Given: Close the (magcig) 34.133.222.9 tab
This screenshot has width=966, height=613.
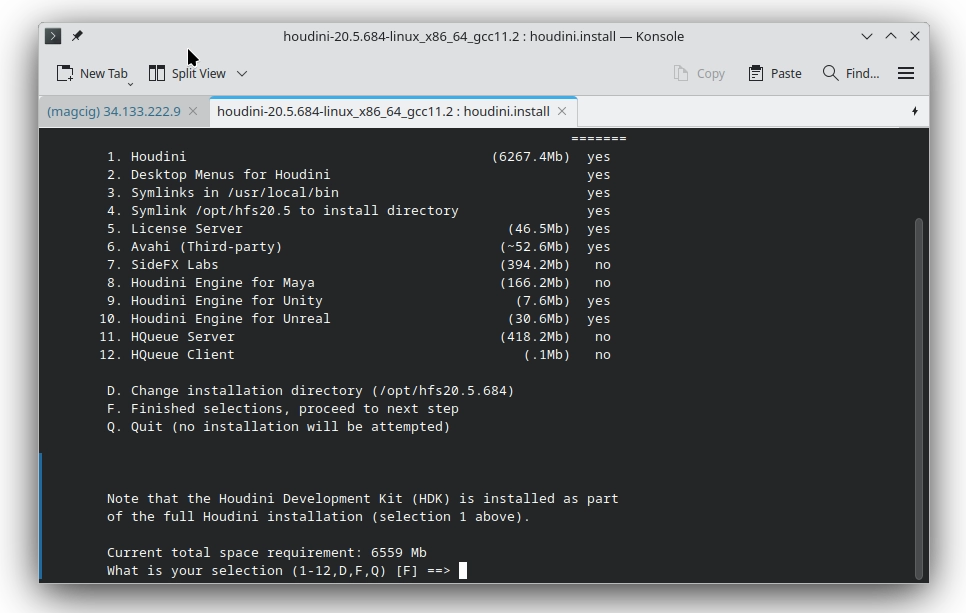Looking at the screenshot, I should pos(193,112).
